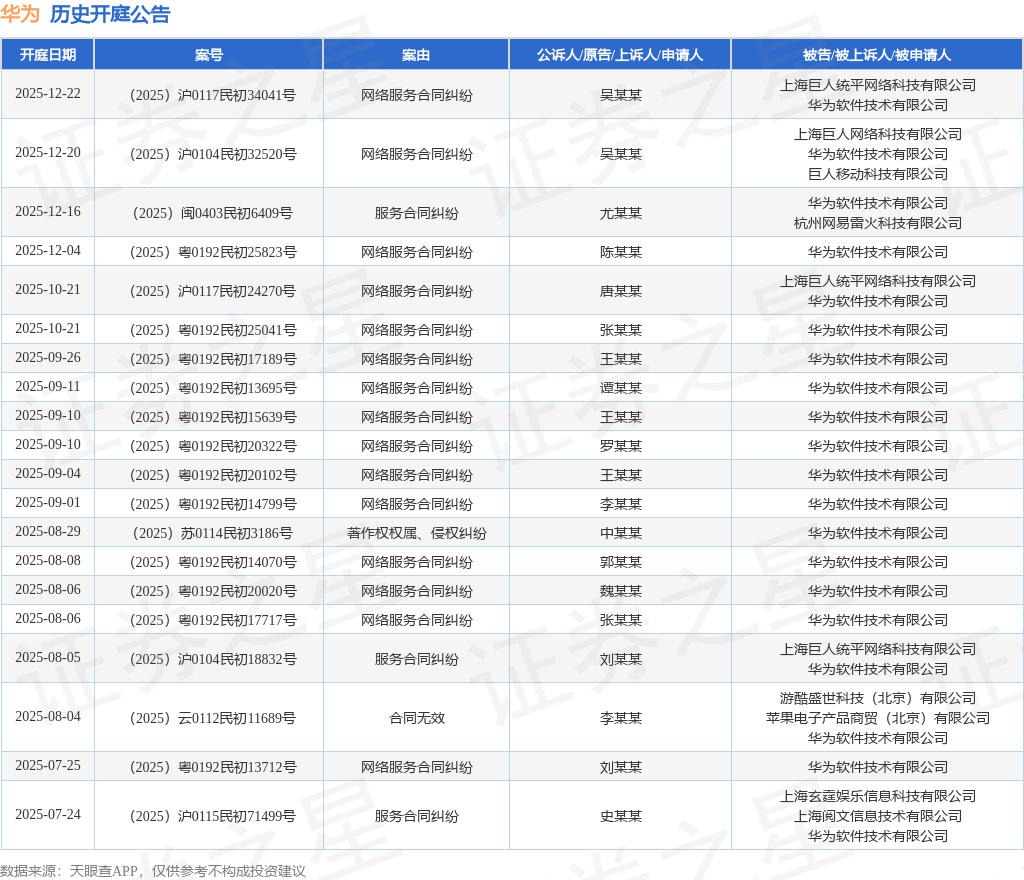Select date cell 2025-12-20
Screen dimensions: 1024x880
point(48,152)
